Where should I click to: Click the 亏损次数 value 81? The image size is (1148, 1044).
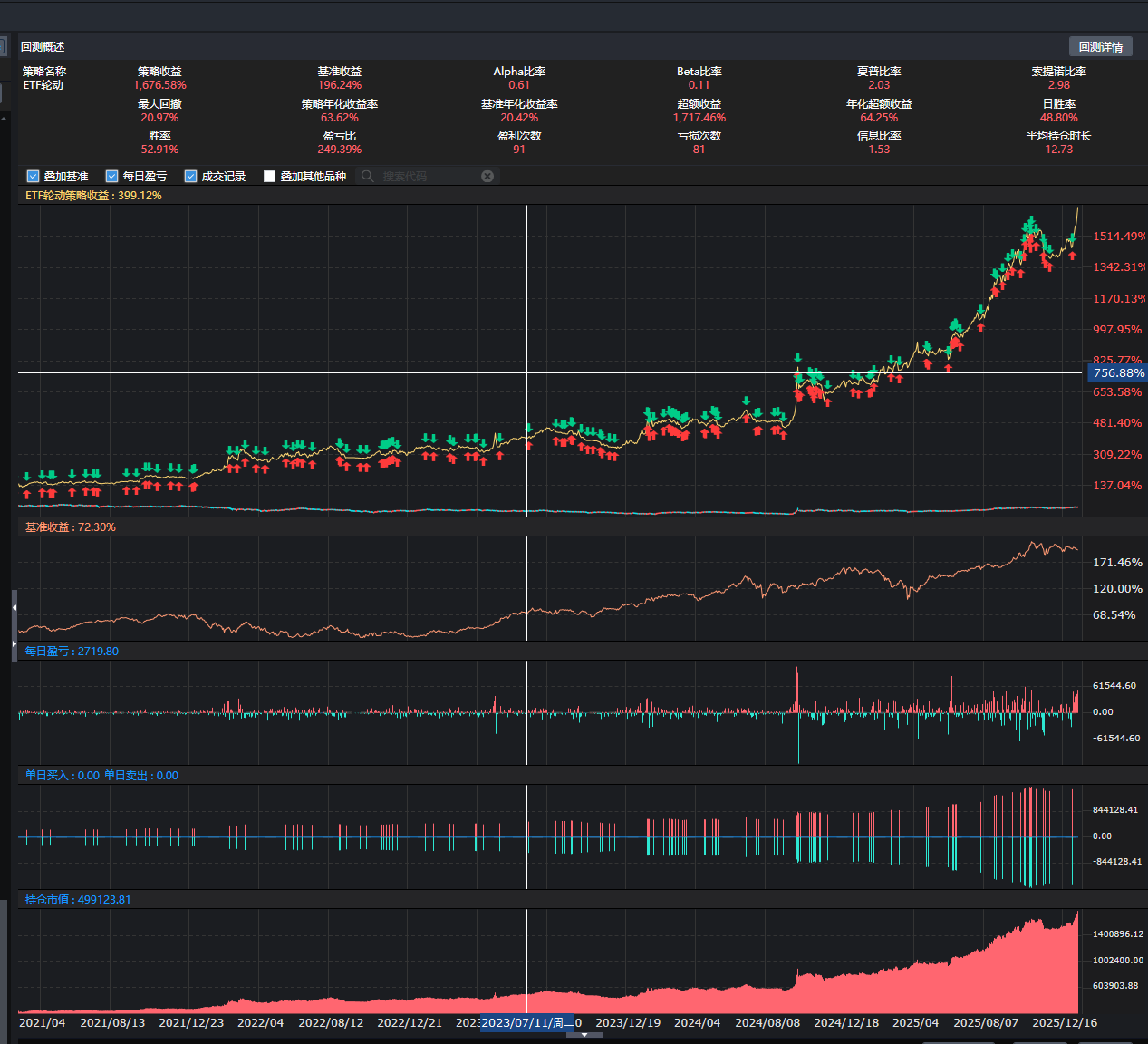[x=699, y=150]
